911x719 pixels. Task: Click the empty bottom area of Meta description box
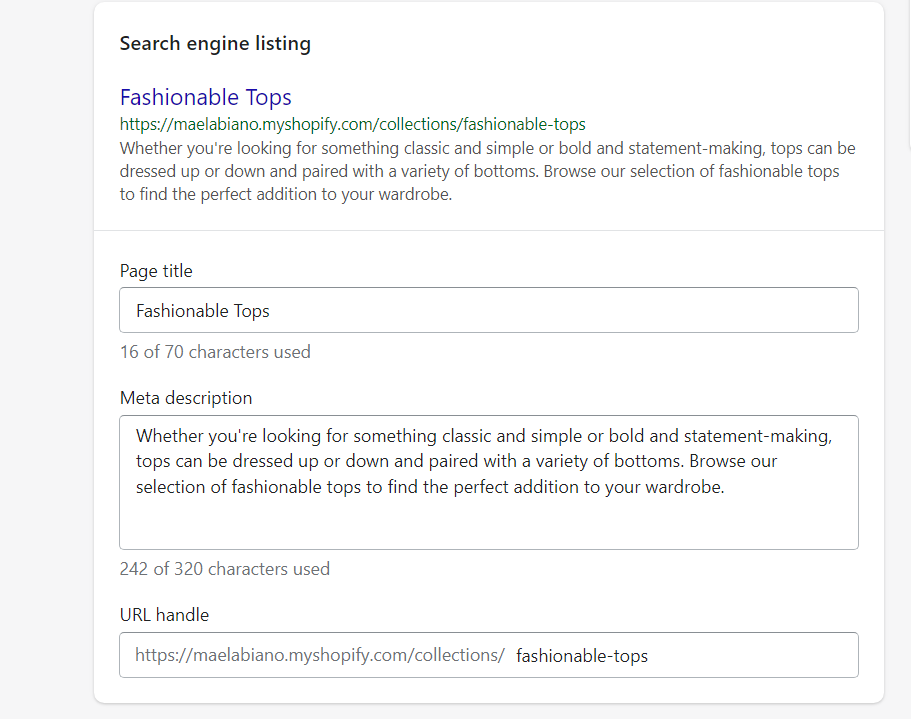click(x=488, y=526)
